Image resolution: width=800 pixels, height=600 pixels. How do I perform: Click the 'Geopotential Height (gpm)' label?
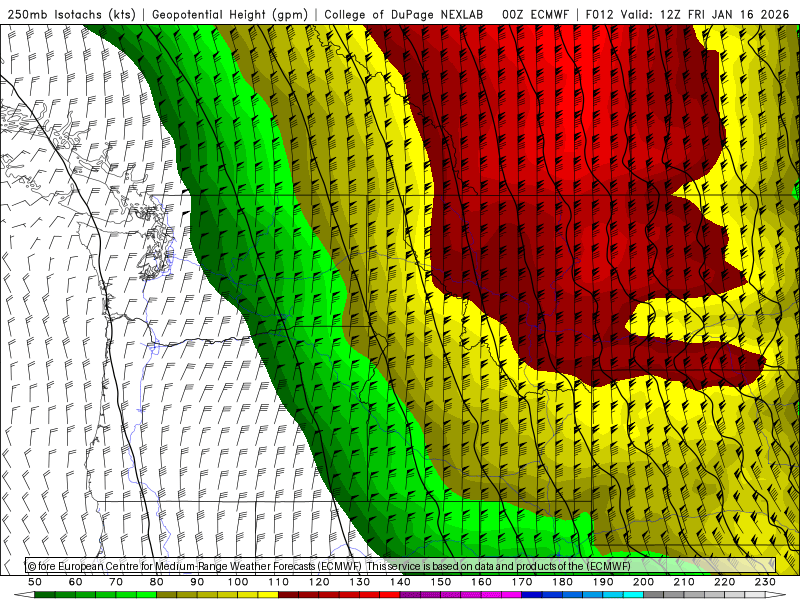coord(230,14)
